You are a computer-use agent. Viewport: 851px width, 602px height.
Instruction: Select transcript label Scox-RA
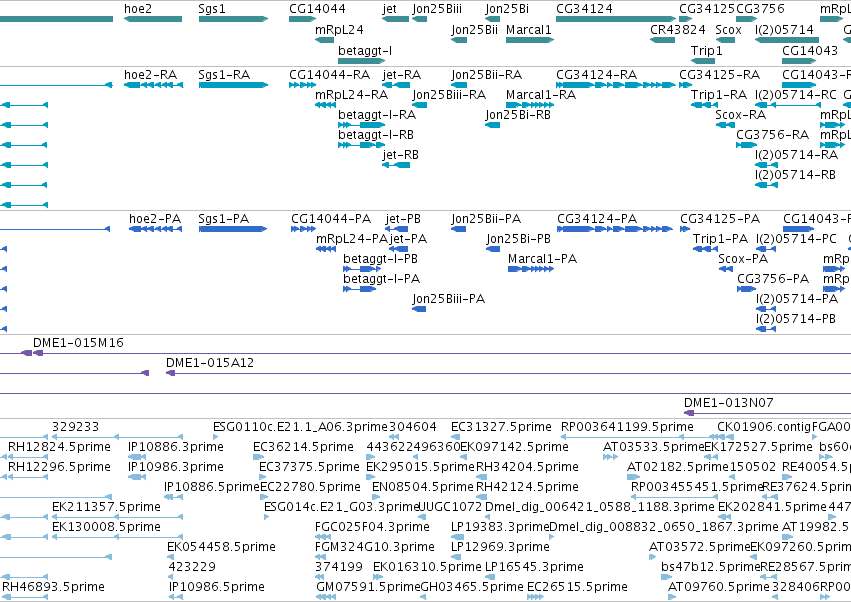coord(740,115)
